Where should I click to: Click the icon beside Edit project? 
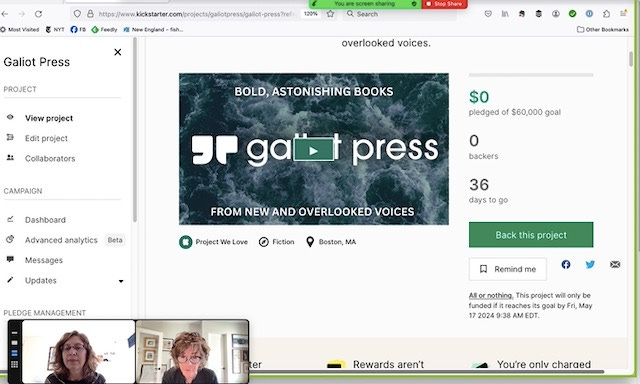click(10, 138)
